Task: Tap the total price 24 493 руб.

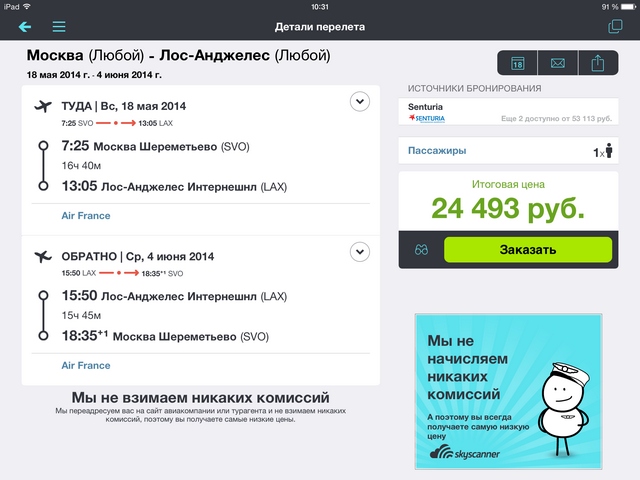Action: 508,209
